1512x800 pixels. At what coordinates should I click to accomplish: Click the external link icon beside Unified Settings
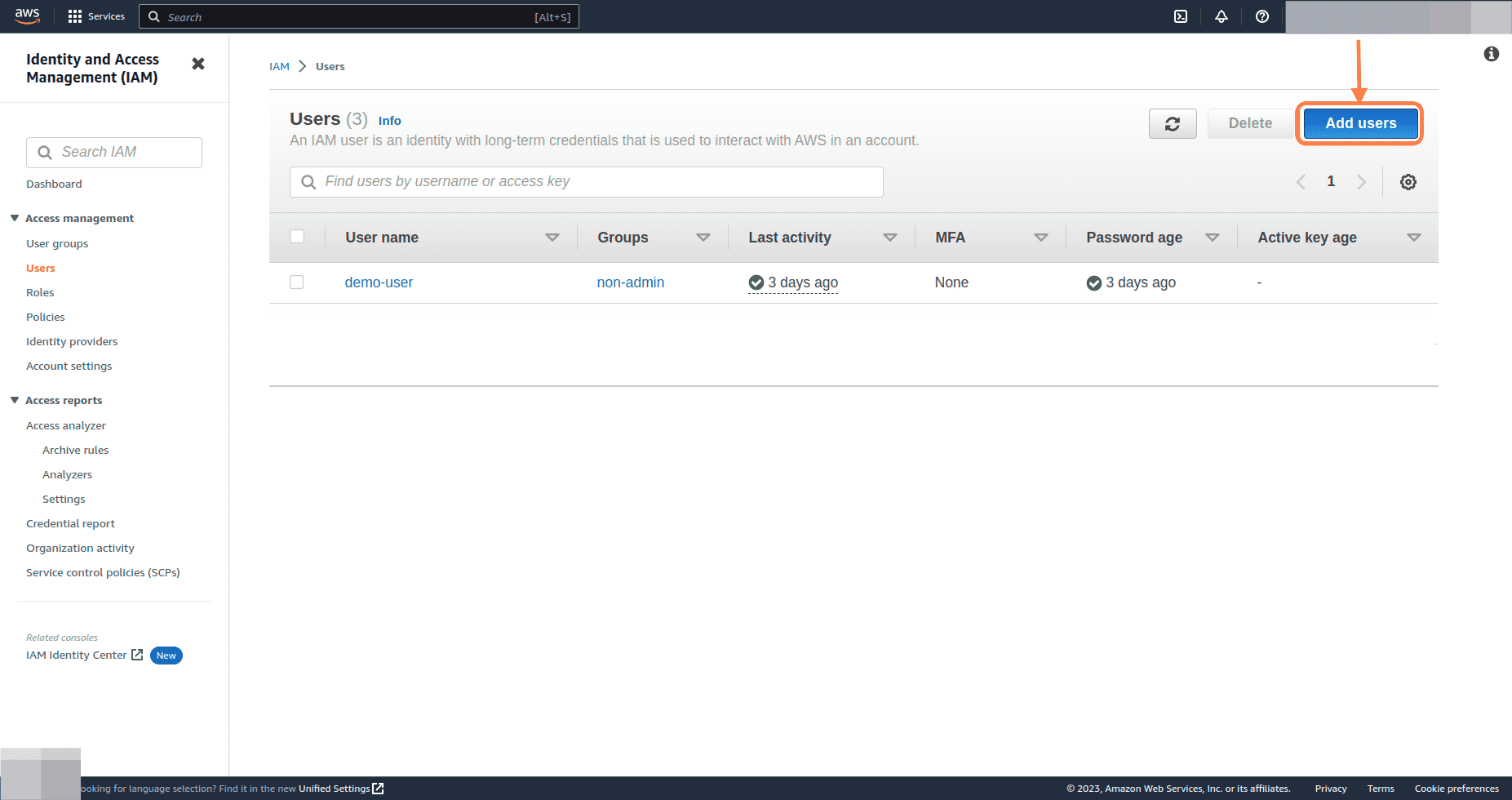click(x=378, y=789)
